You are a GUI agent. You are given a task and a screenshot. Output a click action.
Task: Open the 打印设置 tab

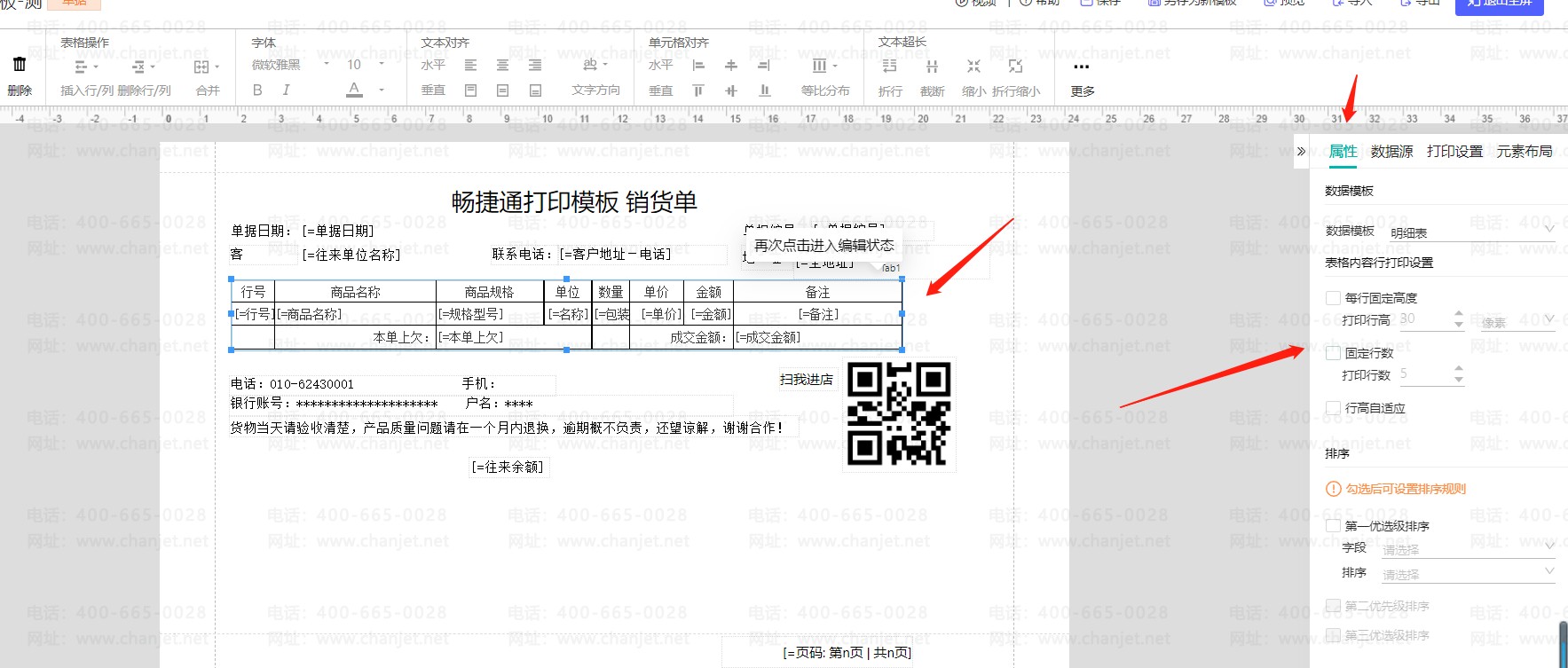1454,152
